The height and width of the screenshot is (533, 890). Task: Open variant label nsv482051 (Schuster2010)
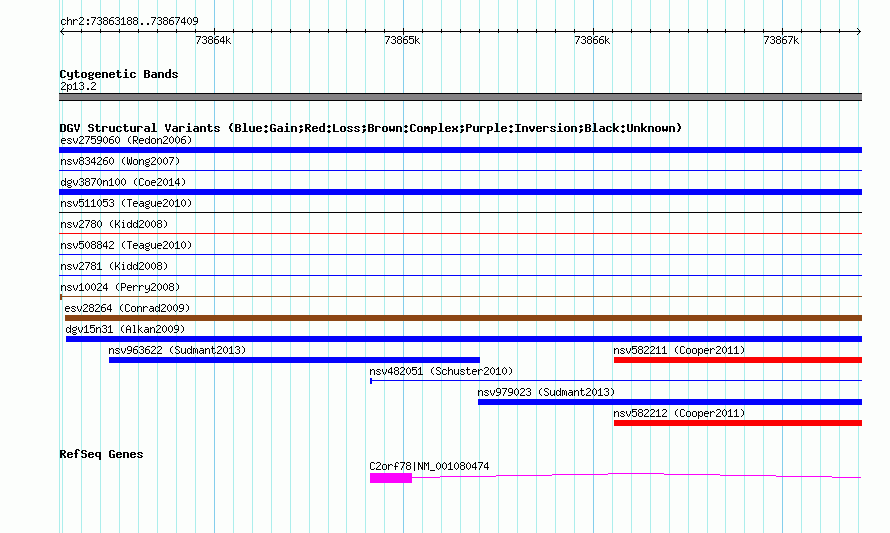pos(441,371)
